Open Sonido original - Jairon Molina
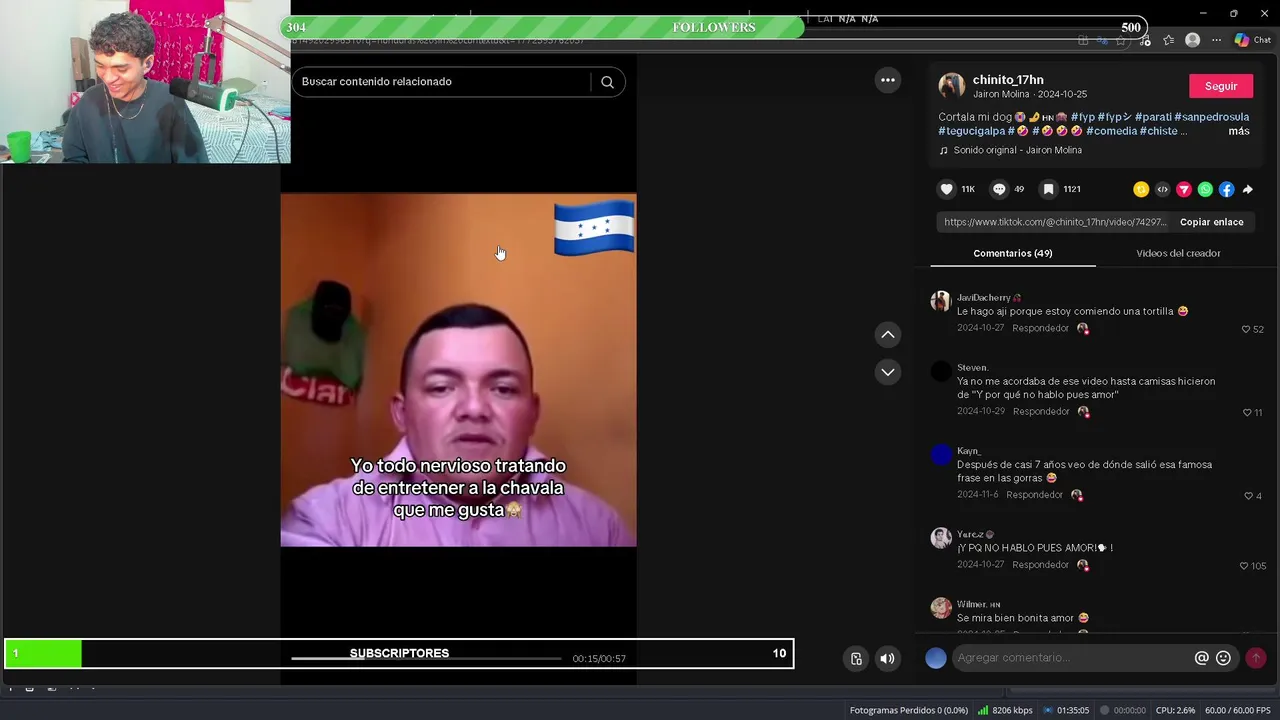This screenshot has width=1280, height=720. (1017, 150)
